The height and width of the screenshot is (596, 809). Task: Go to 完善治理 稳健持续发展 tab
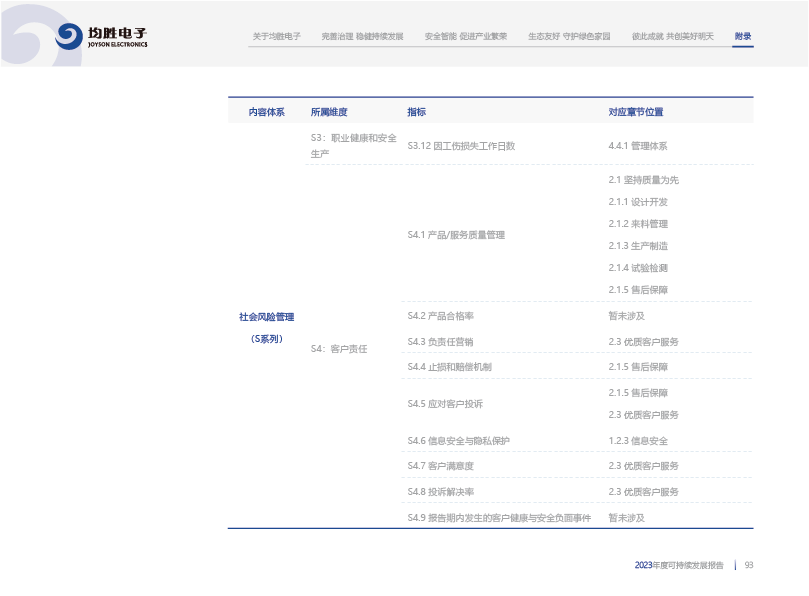point(362,36)
